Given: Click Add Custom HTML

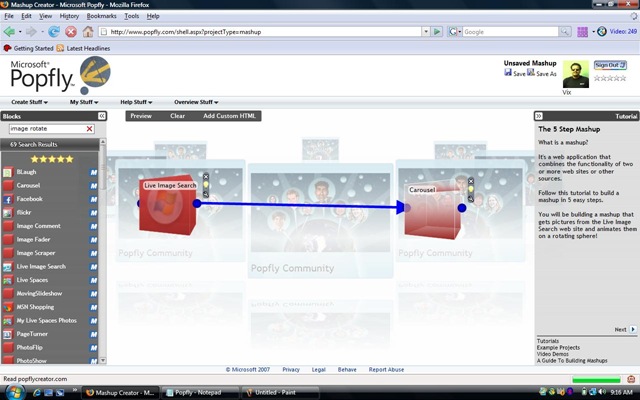Looking at the screenshot, I should 229,116.
